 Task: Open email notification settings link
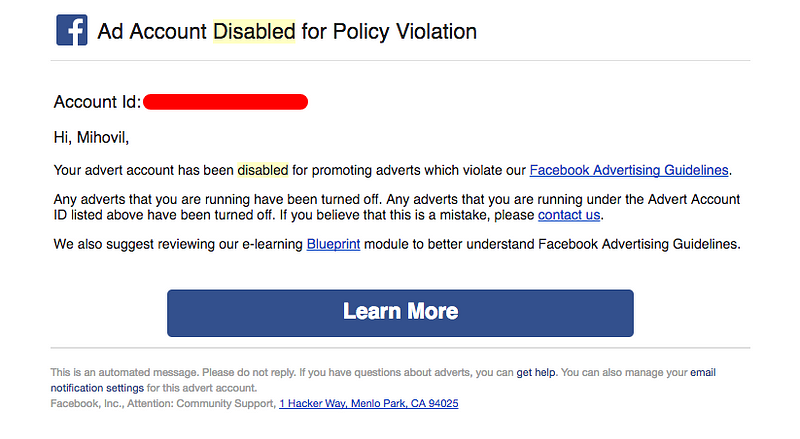(383, 380)
